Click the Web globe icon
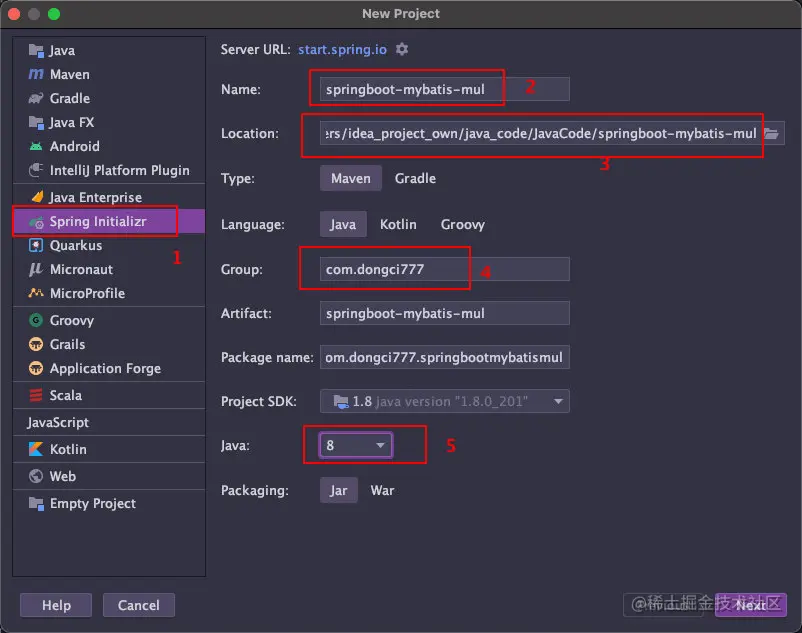The image size is (802, 633). click(x=36, y=476)
